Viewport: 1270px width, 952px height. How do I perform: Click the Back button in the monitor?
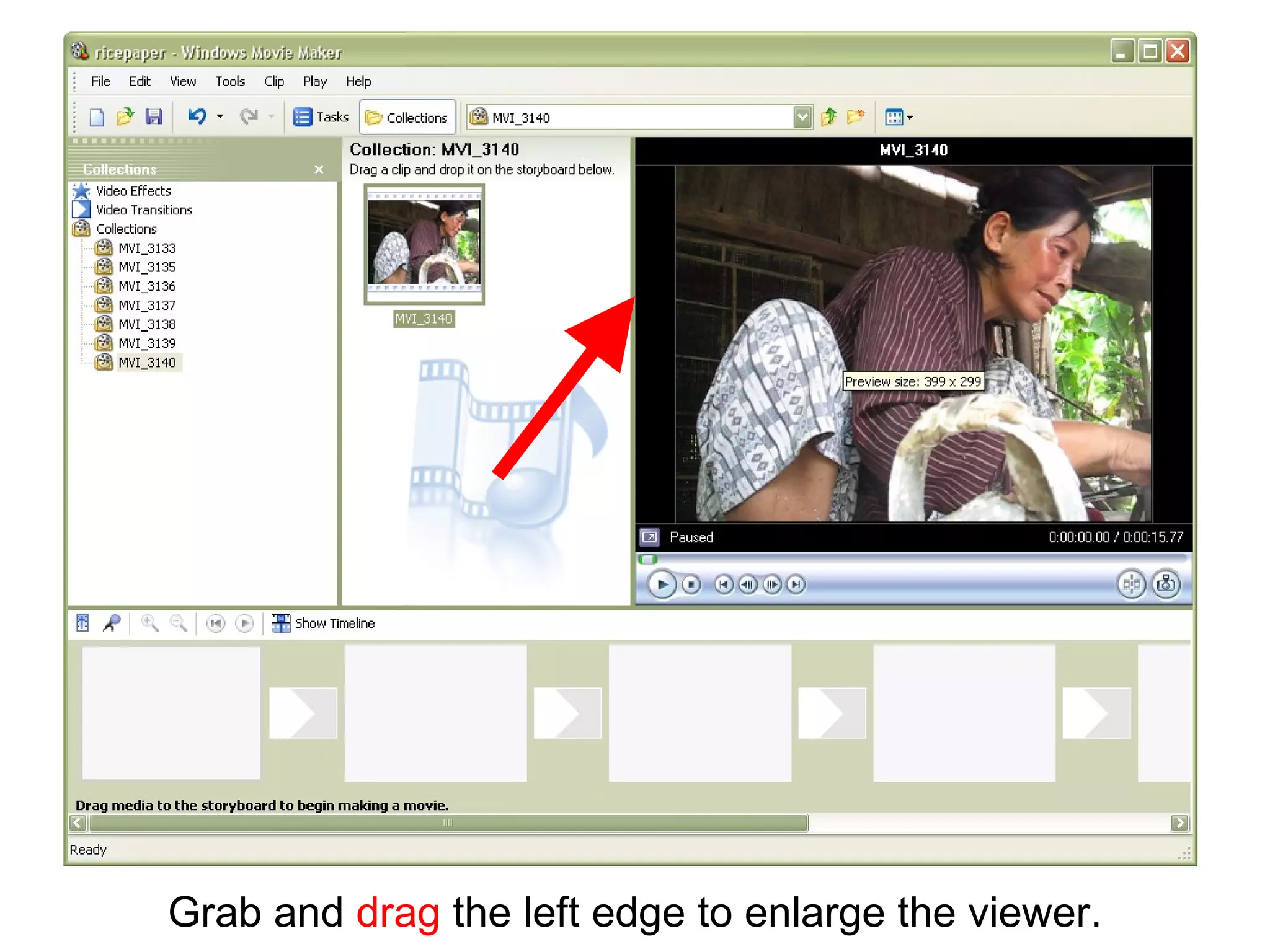click(x=724, y=584)
